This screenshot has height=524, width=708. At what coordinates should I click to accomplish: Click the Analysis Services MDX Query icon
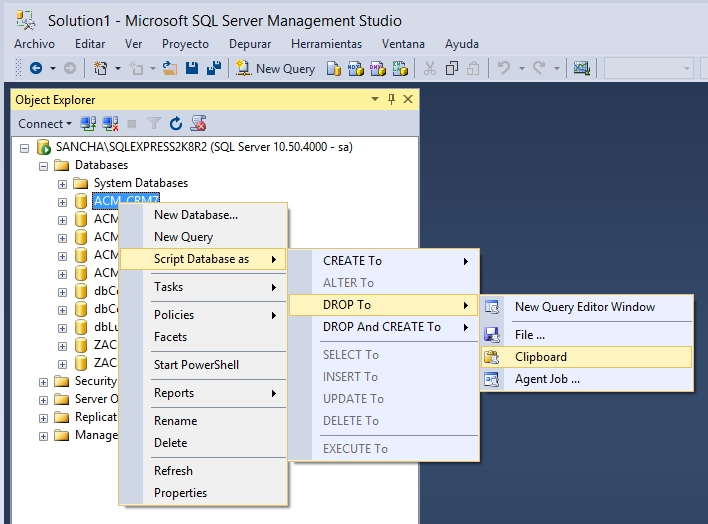[x=356, y=68]
